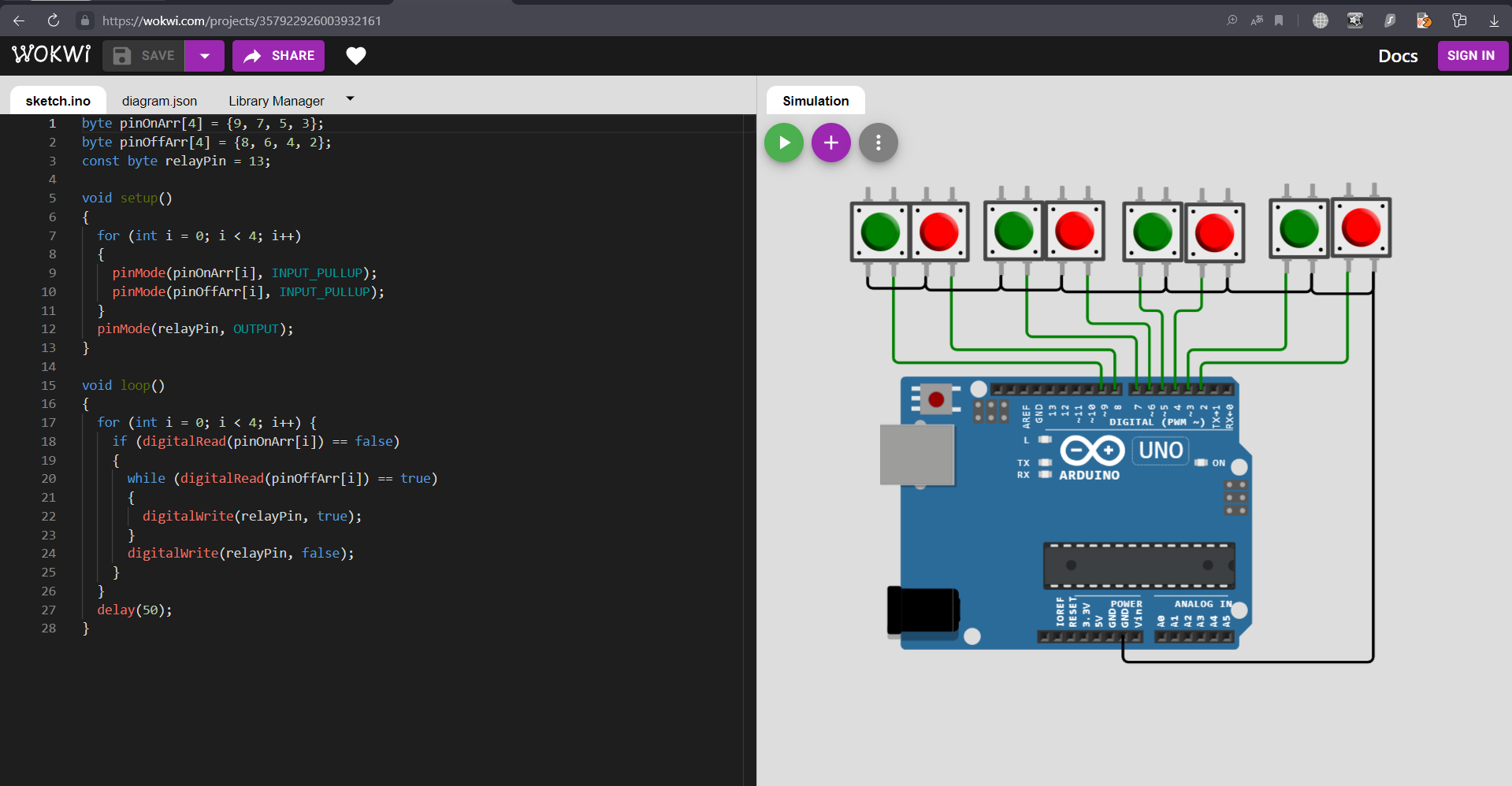This screenshot has width=1512, height=786.
Task: Click the Arduino board reset button
Action: (x=936, y=399)
